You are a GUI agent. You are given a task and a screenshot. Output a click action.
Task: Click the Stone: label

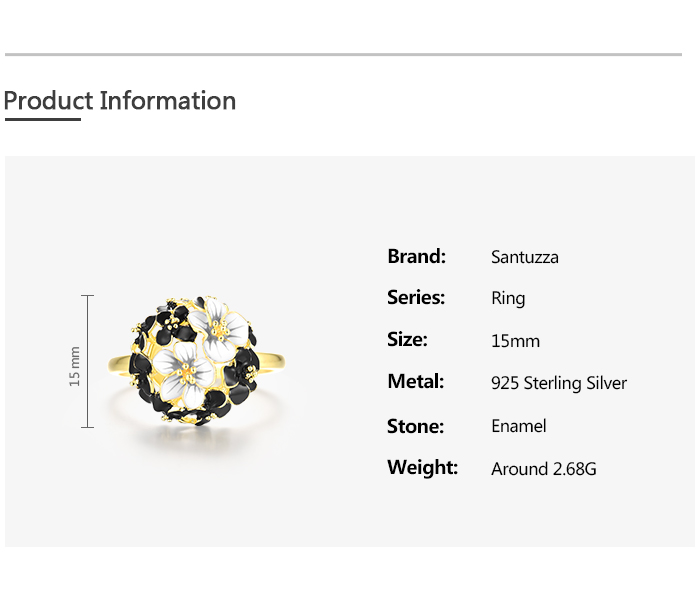point(415,426)
